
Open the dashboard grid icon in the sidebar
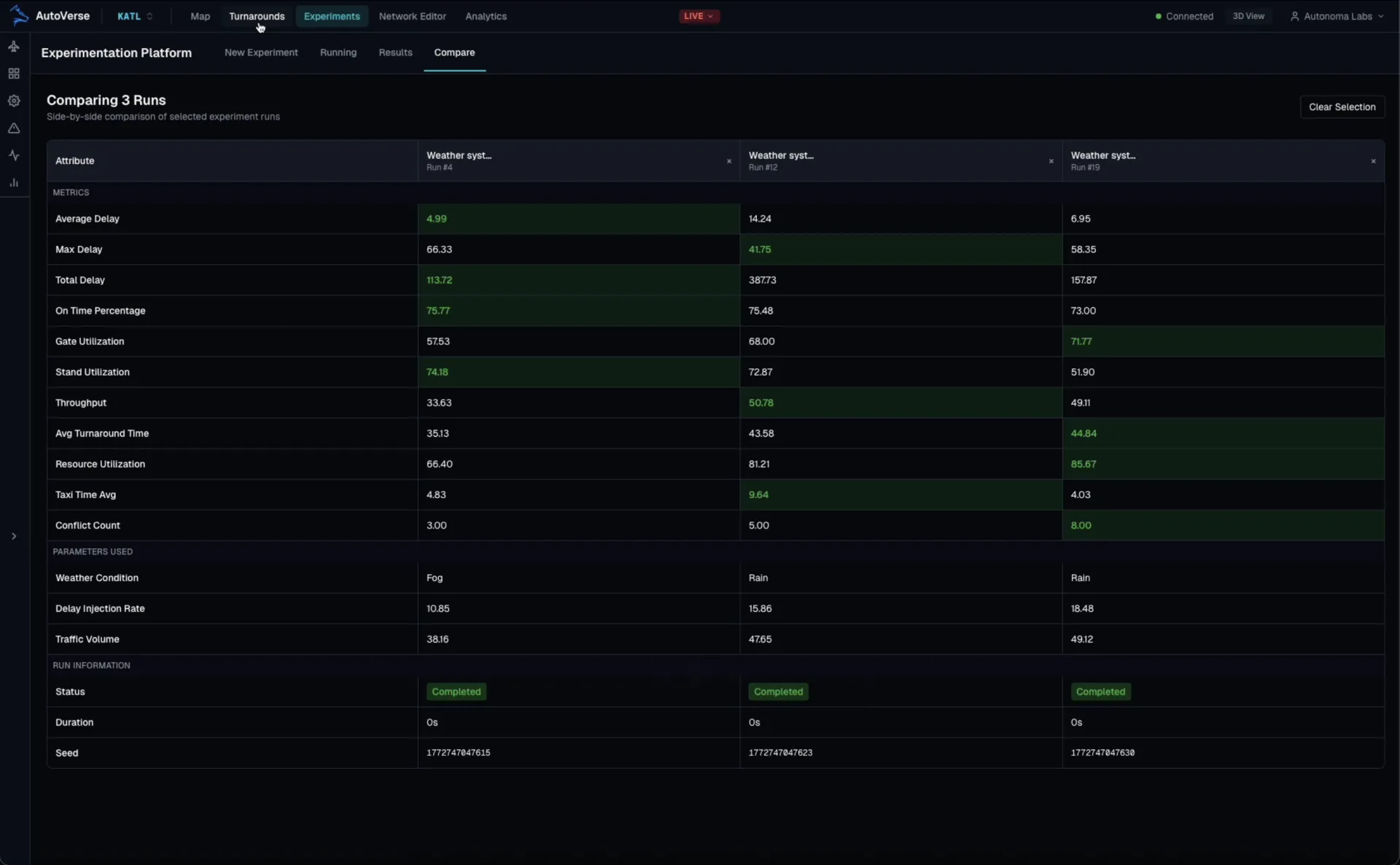point(14,73)
